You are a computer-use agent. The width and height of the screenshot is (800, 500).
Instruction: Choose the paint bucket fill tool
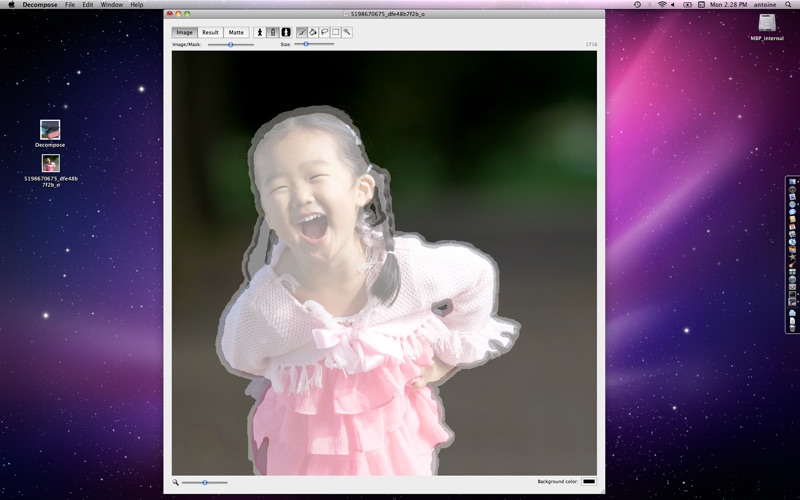coord(313,32)
